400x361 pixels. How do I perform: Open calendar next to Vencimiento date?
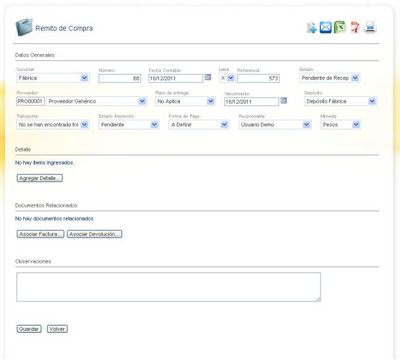click(284, 100)
